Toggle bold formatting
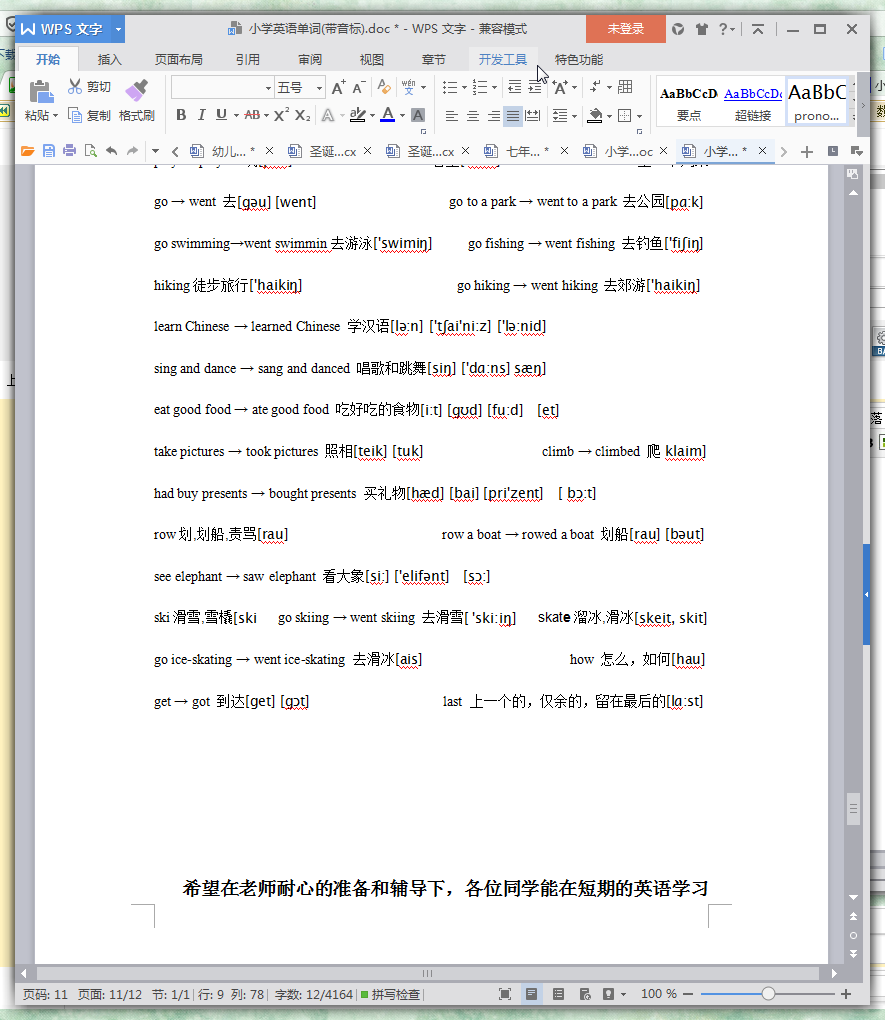Screen dimensions: 885x1020 pyautogui.click(x=182, y=115)
